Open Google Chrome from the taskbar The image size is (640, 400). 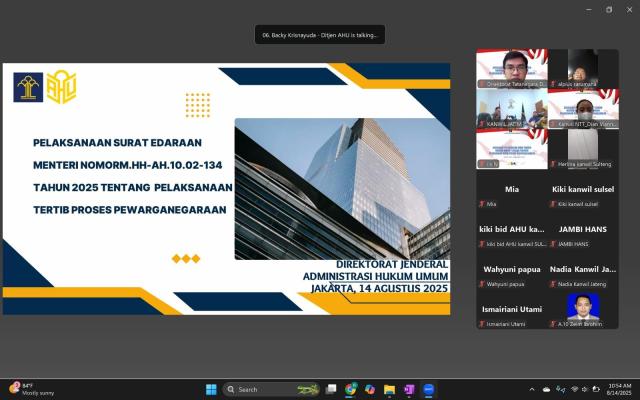point(351,389)
